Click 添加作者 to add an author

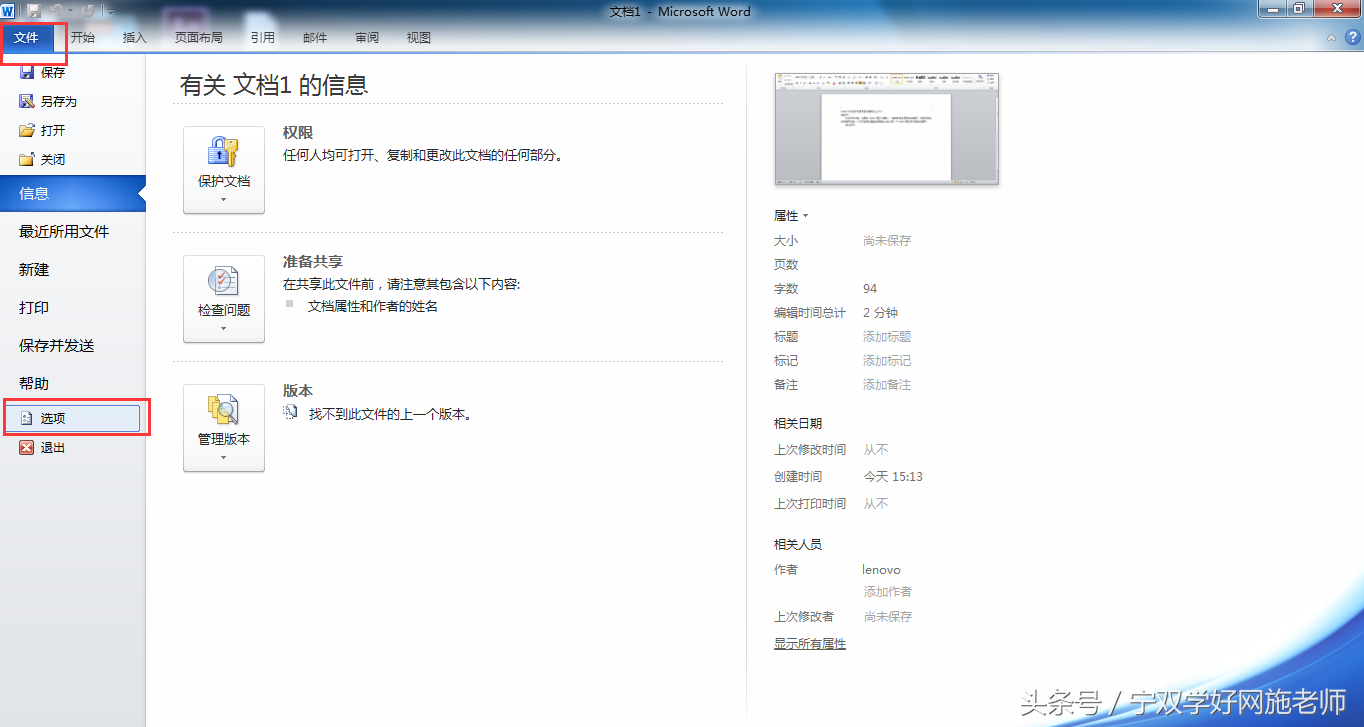pyautogui.click(x=888, y=592)
